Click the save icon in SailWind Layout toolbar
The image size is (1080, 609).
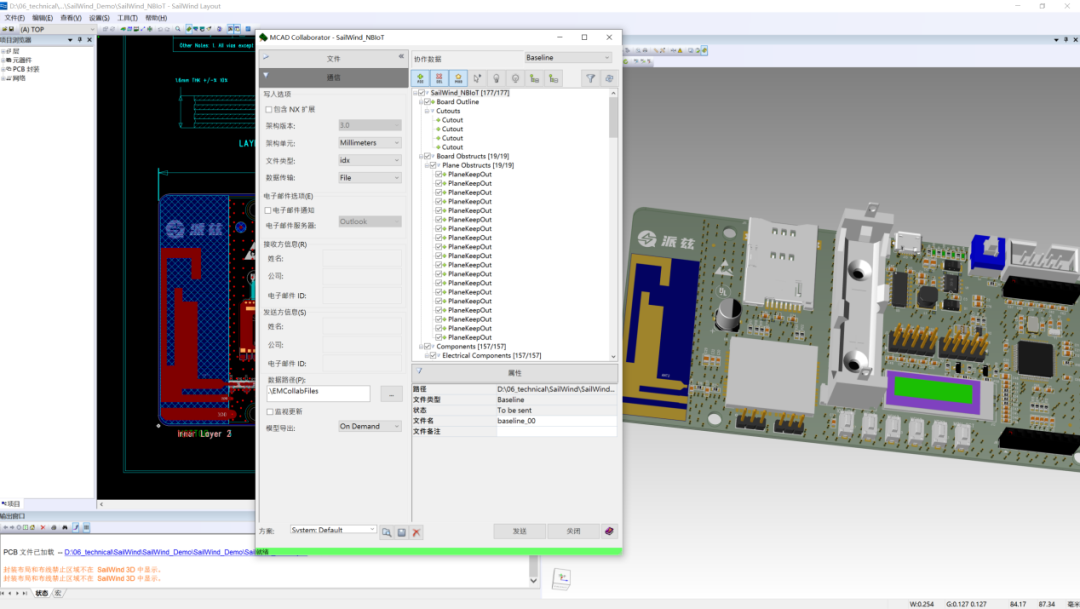(x=11, y=30)
